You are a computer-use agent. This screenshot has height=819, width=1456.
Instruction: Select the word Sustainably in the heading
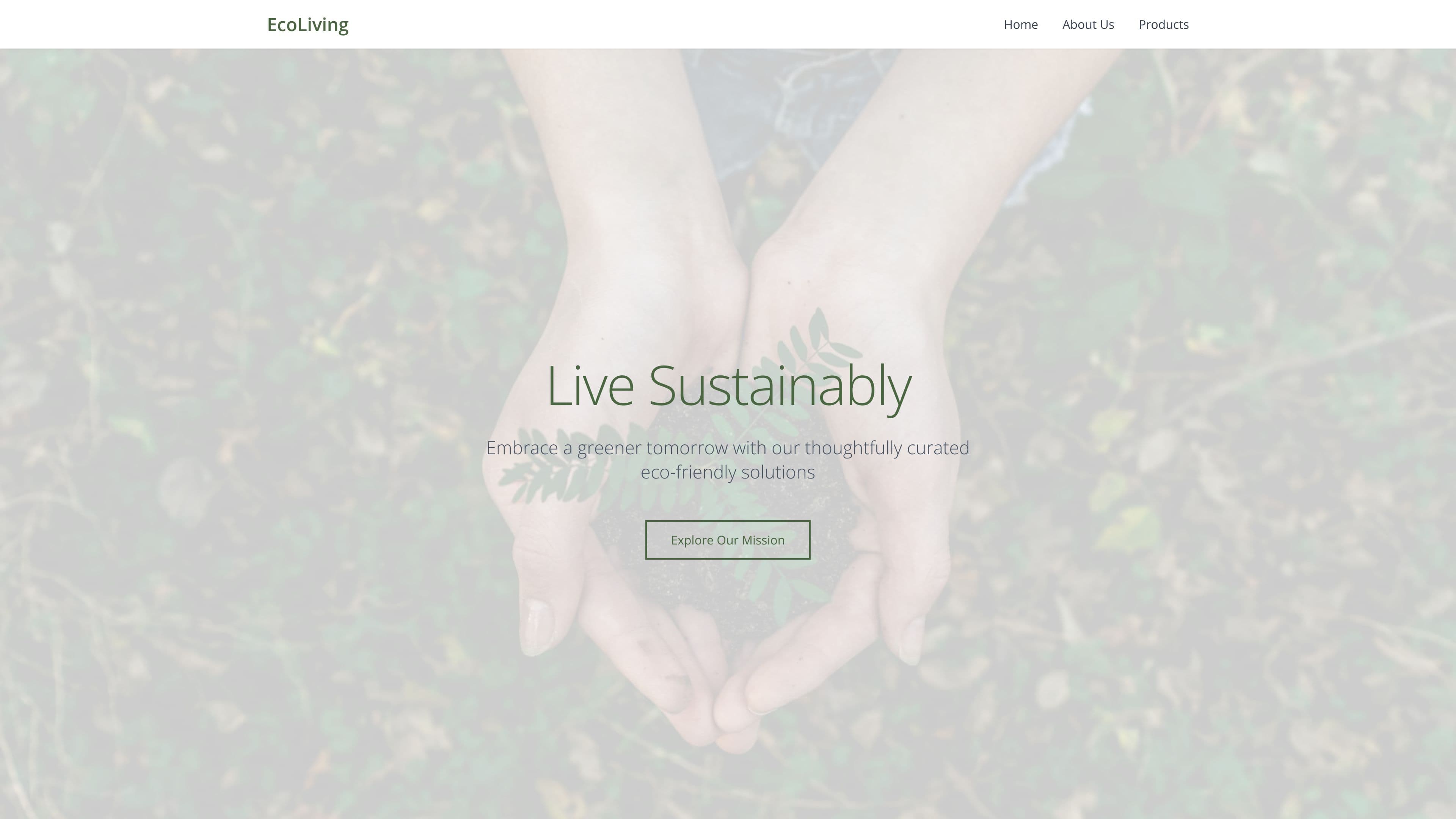780,387
